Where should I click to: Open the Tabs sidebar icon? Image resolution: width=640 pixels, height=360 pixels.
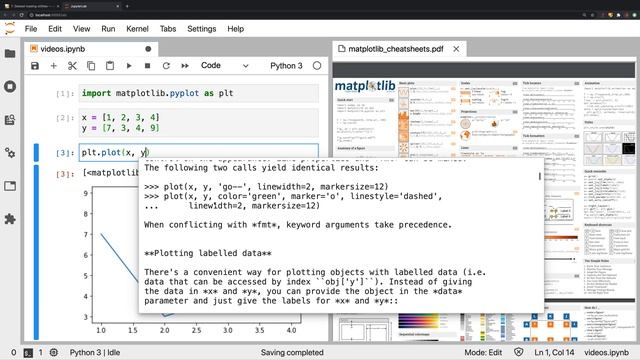(x=10, y=186)
